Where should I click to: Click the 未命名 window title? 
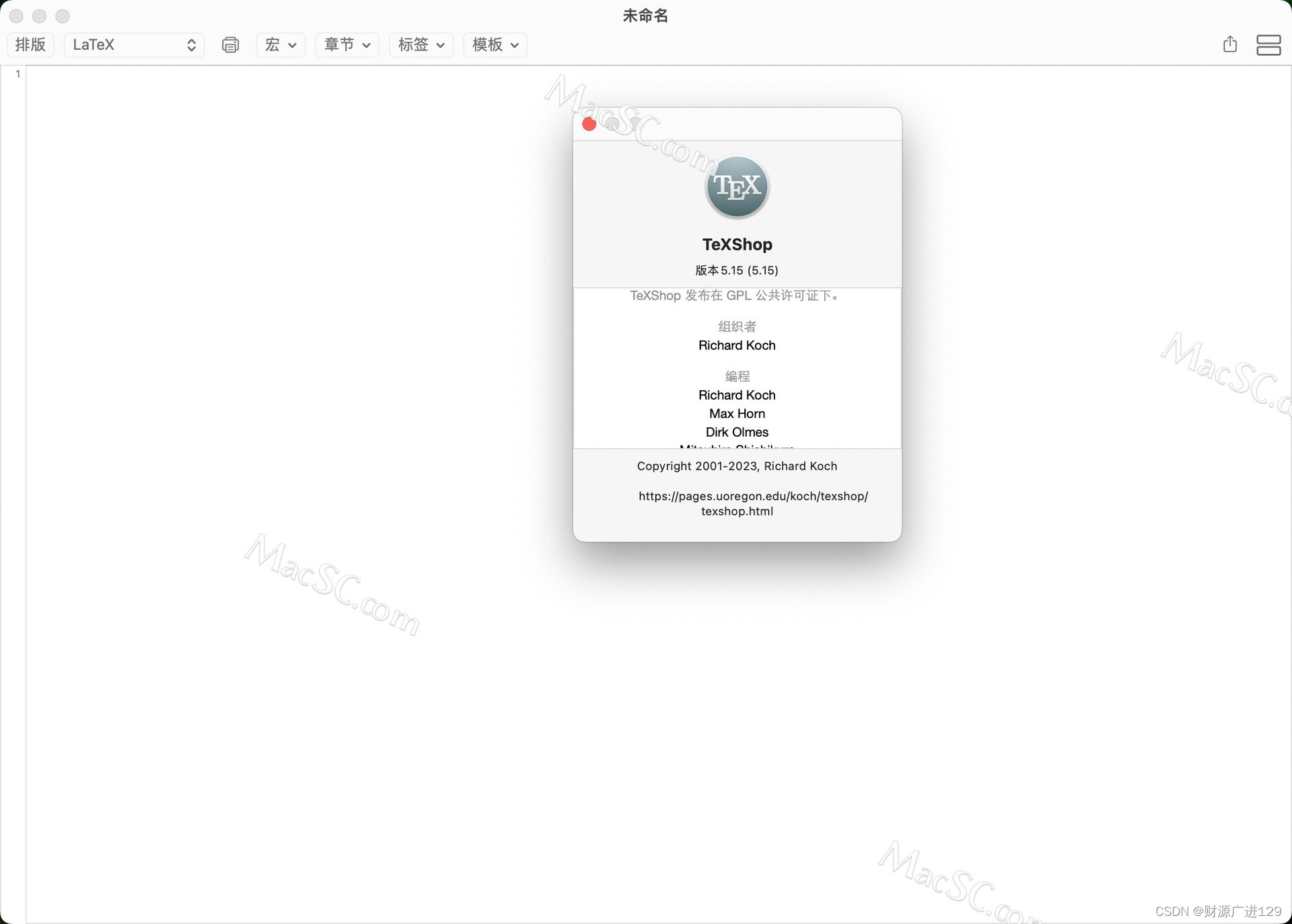(645, 15)
